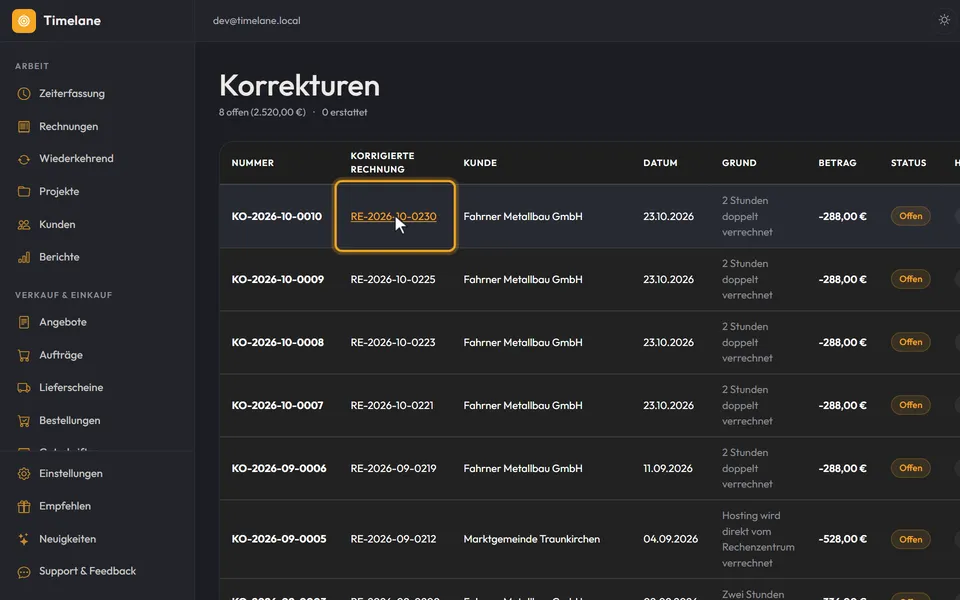The height and width of the screenshot is (600, 960).
Task: Click the date 11.09.2026
Action: tap(667, 468)
